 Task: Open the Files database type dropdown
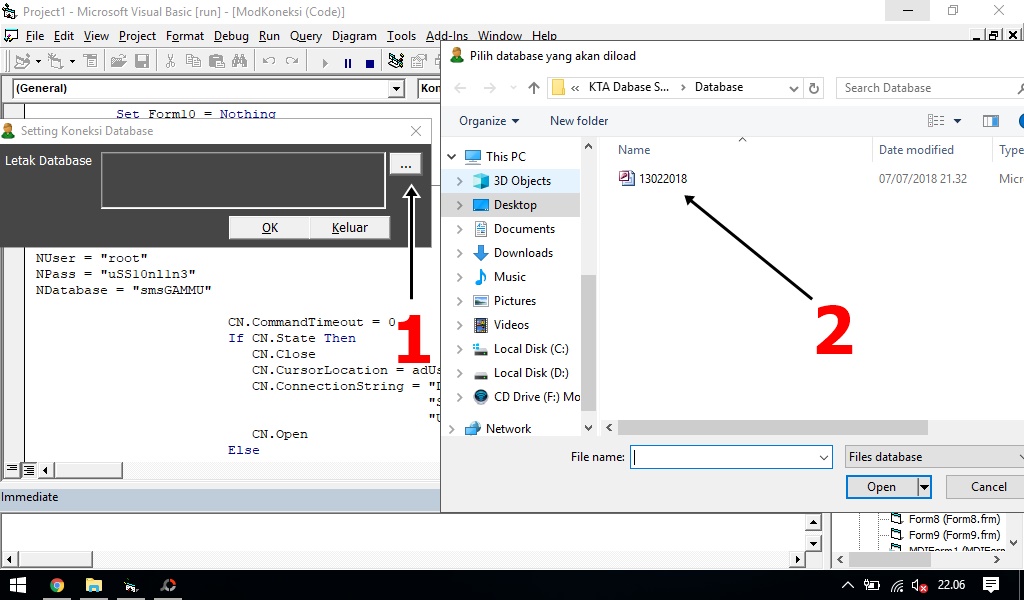935,457
